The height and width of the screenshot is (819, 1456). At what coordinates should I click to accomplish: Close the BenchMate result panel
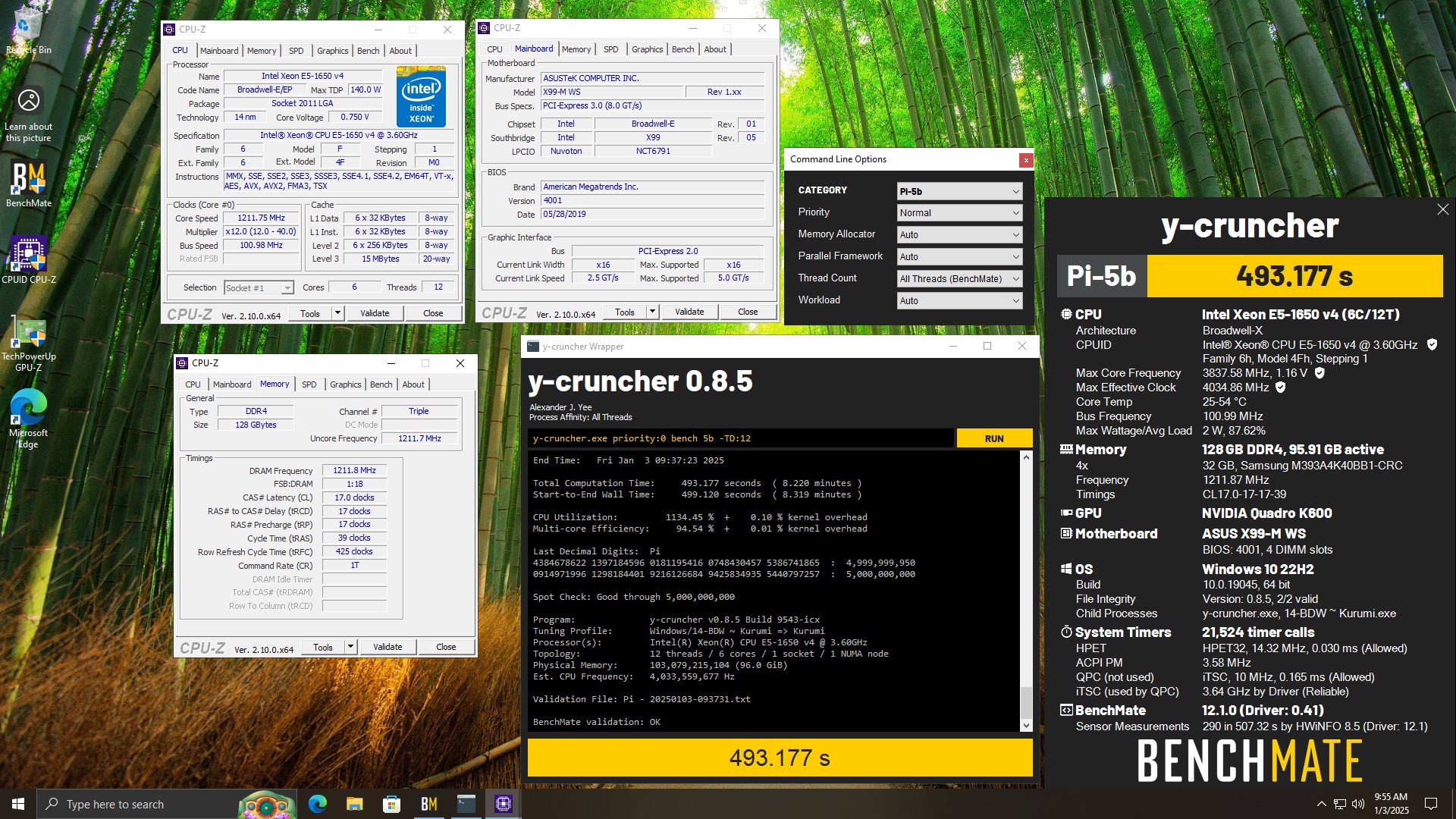(x=1442, y=209)
